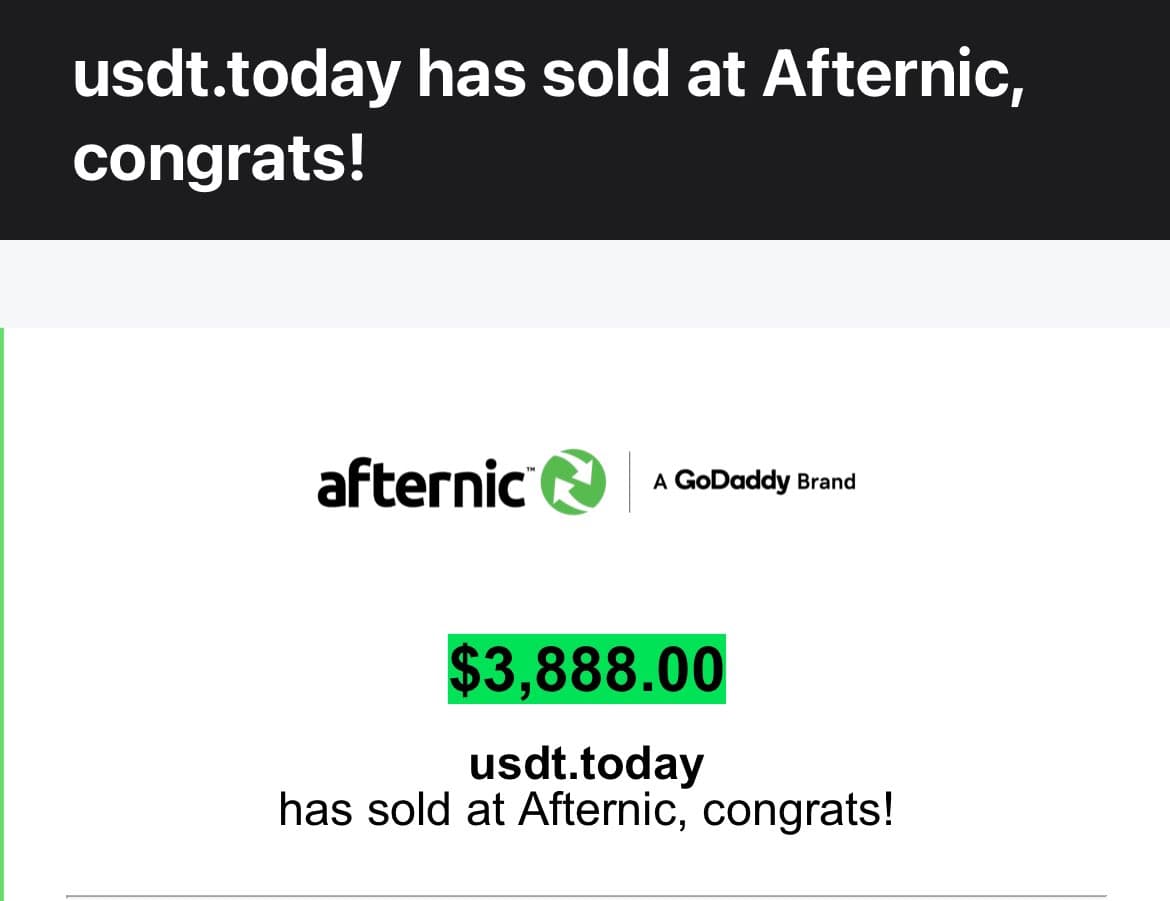Click the GoDaddy brand wordmark
The image size is (1170, 901).
point(731,481)
